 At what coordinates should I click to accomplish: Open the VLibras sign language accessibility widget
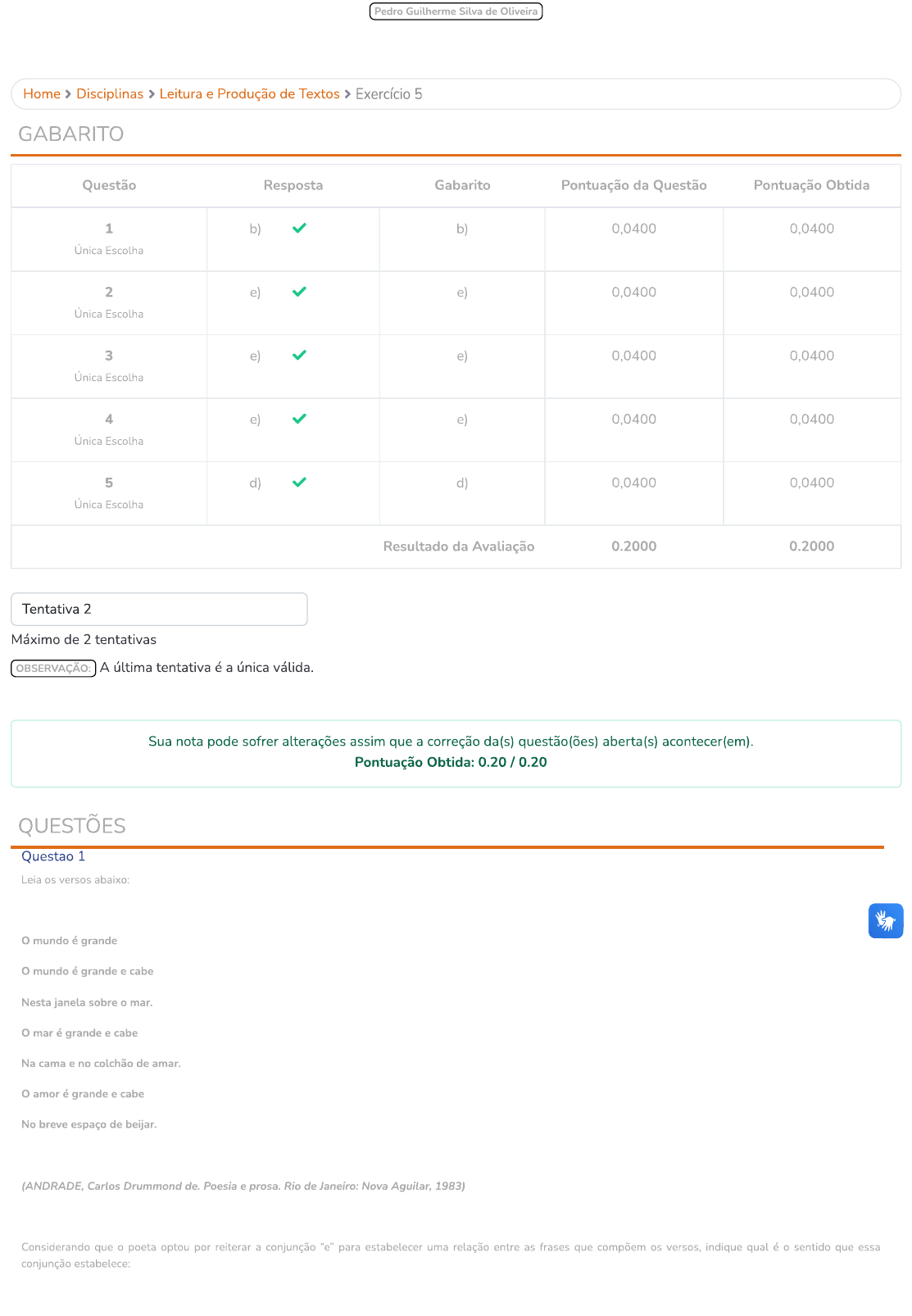[x=885, y=920]
